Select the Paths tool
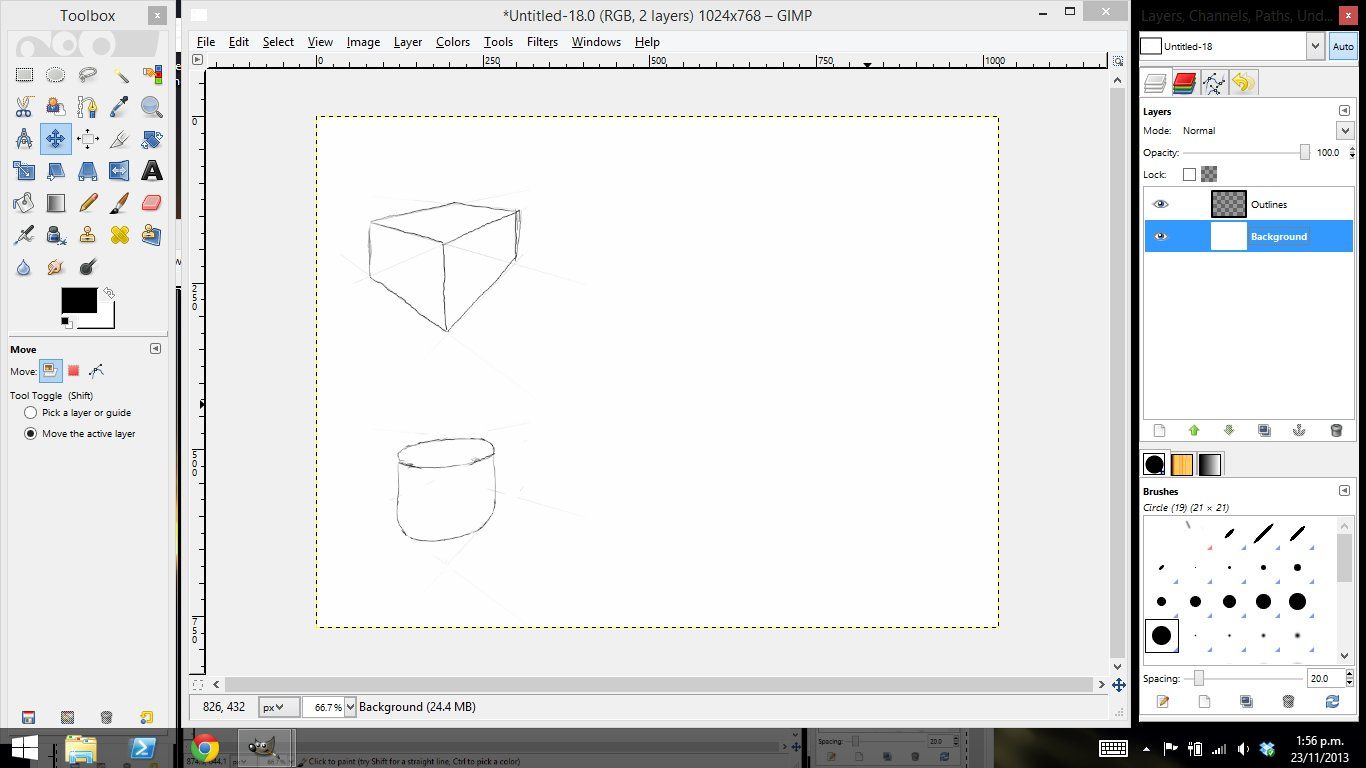This screenshot has width=1366, height=768. [x=88, y=107]
